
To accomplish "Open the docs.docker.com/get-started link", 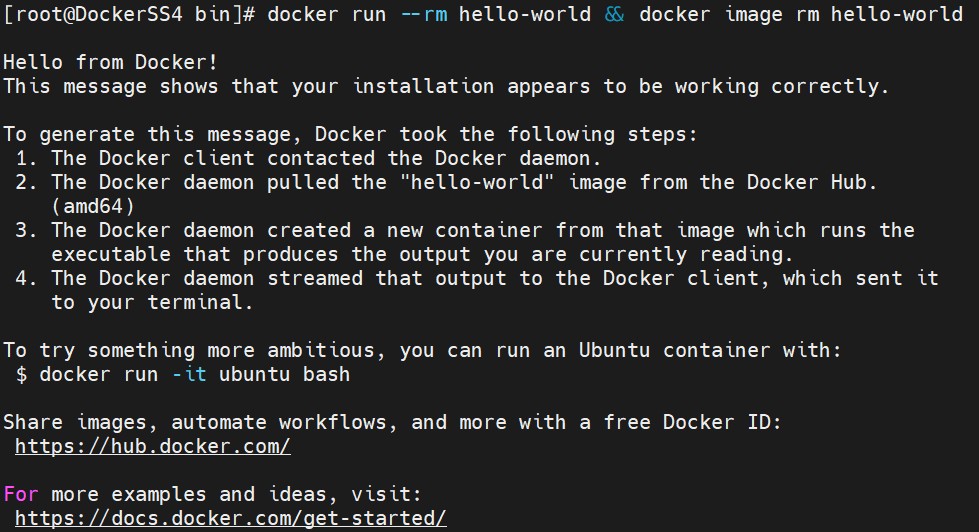I will tap(230, 518).
